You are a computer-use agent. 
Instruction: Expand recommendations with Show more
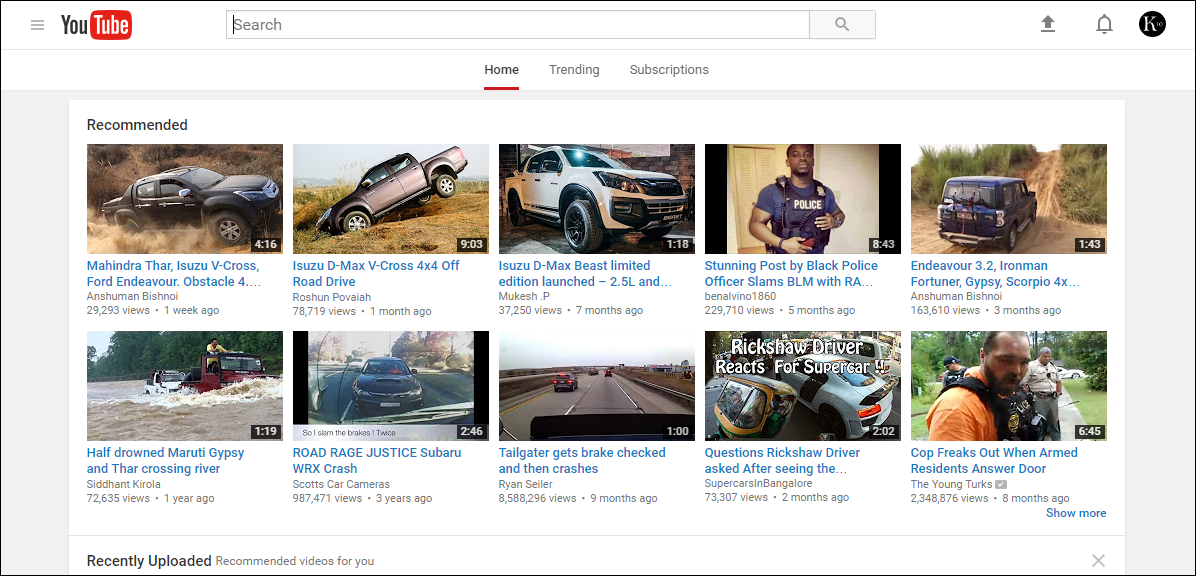1075,513
